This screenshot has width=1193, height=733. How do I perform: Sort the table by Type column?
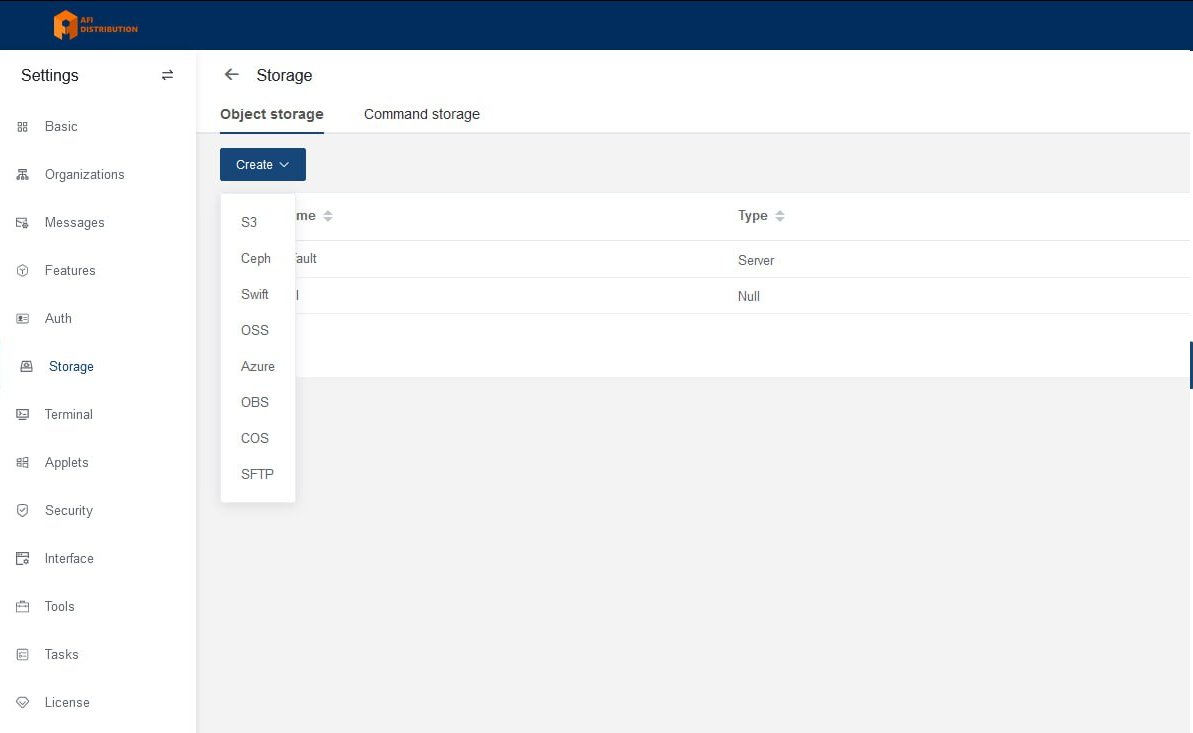tap(780, 216)
